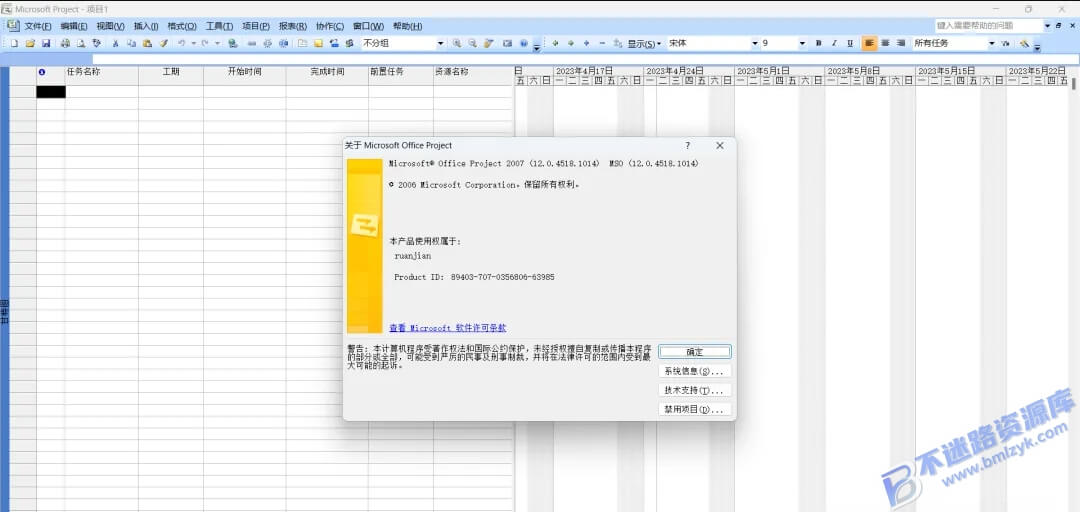This screenshot has width=1080, height=512.
Task: Zoom in on the Gantt timescale
Action: click(x=457, y=43)
